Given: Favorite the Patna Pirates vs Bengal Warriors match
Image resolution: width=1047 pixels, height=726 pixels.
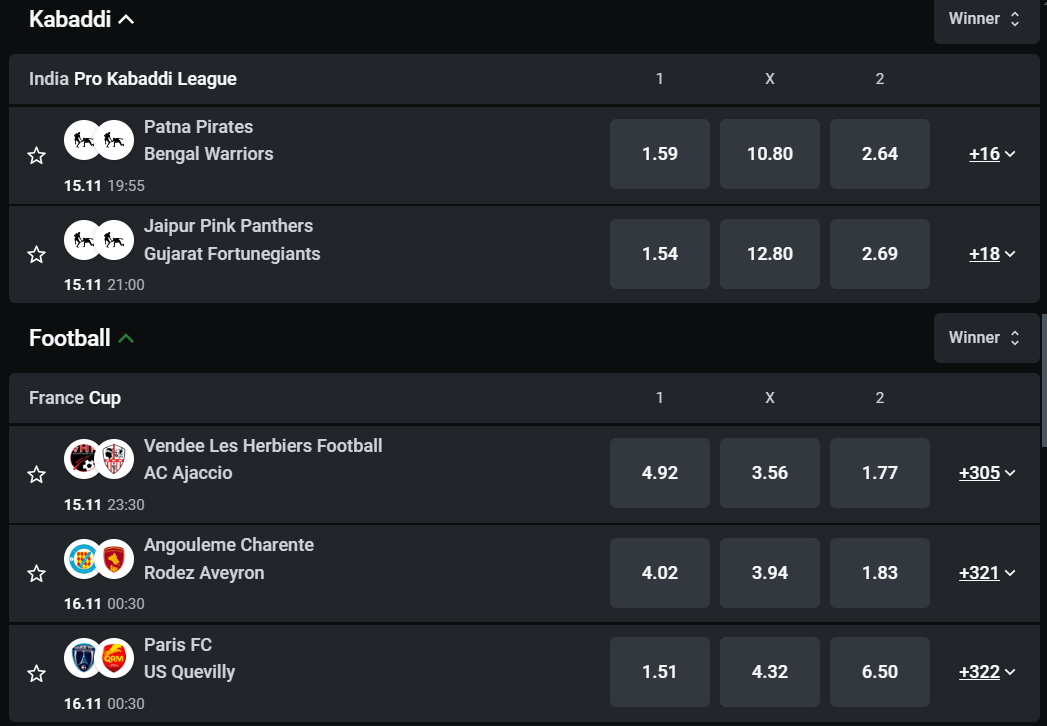Looking at the screenshot, I should pyautogui.click(x=36, y=155).
